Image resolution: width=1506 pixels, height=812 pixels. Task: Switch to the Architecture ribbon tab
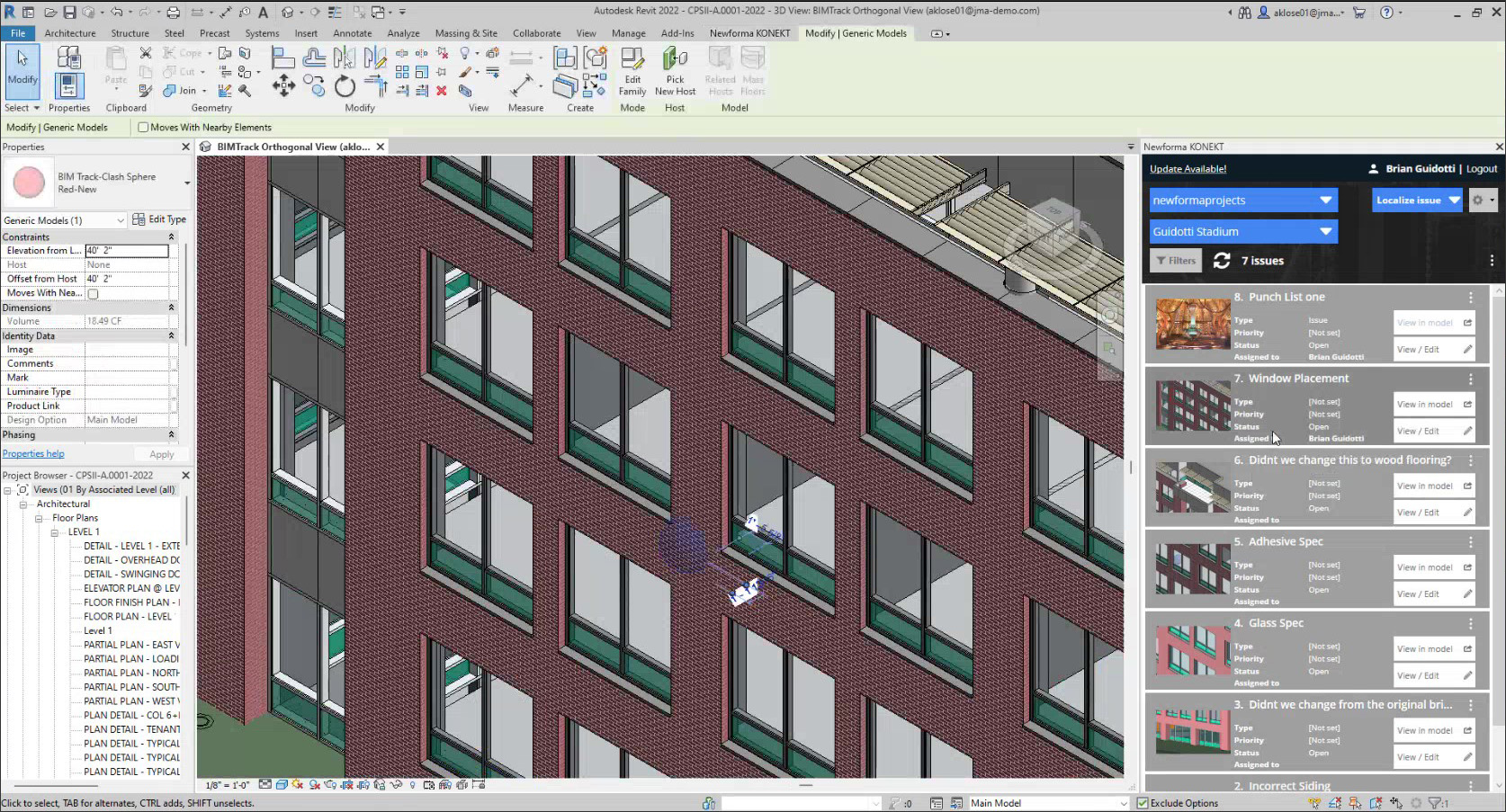click(70, 33)
